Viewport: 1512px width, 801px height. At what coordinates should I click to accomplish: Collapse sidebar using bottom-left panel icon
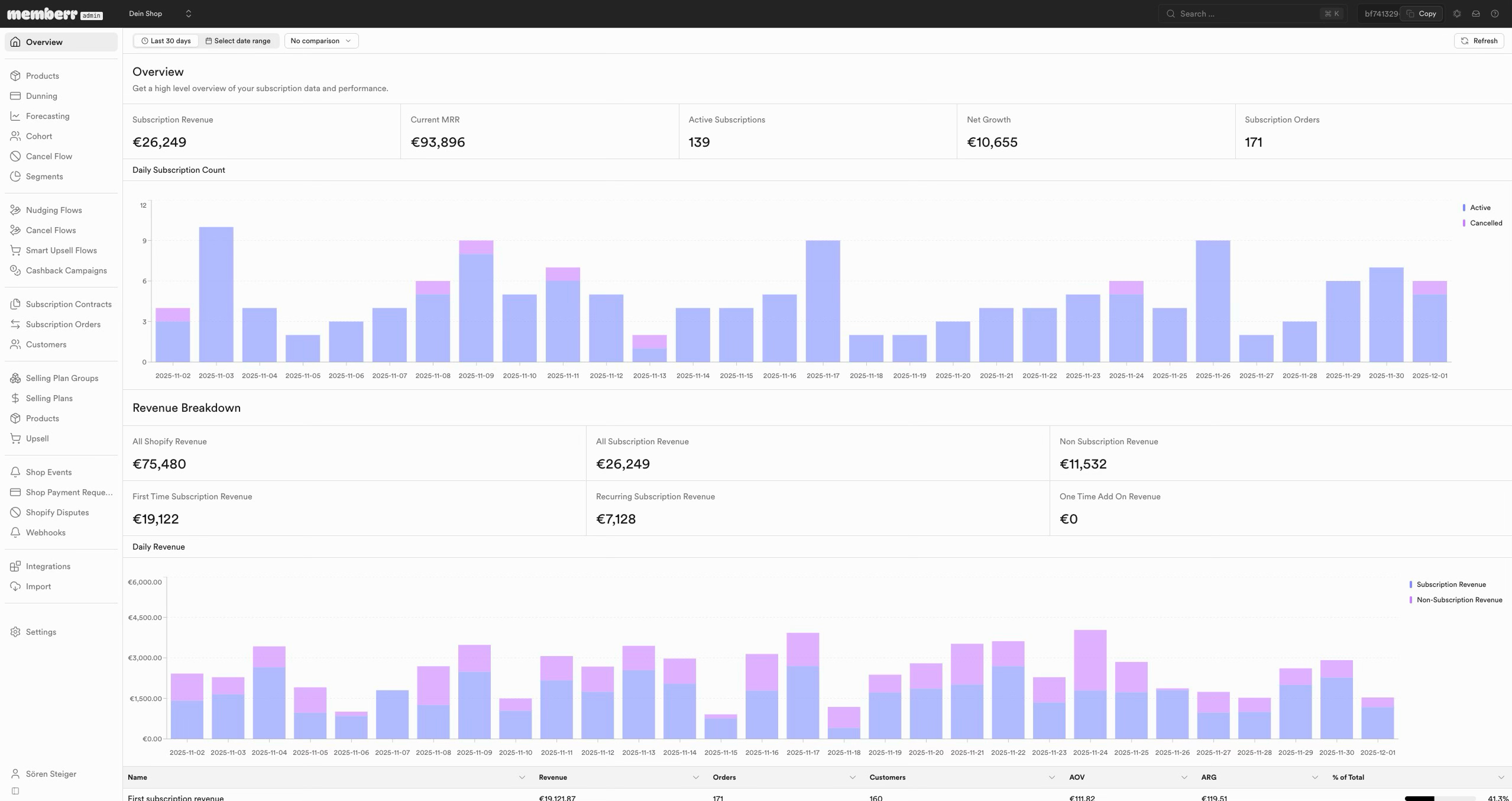pos(15,791)
